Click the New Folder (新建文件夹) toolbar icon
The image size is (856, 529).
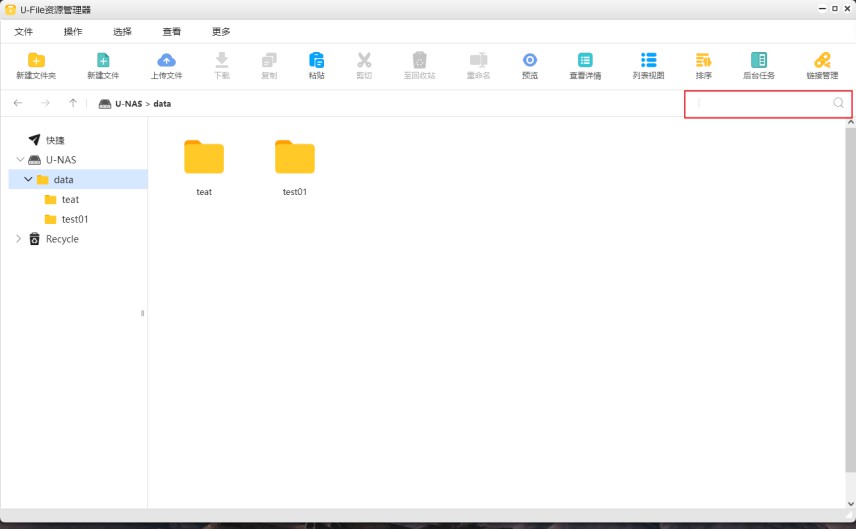[x=36, y=61]
